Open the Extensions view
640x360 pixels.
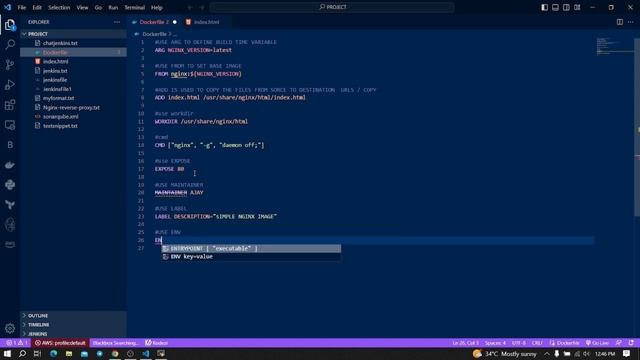[10, 104]
